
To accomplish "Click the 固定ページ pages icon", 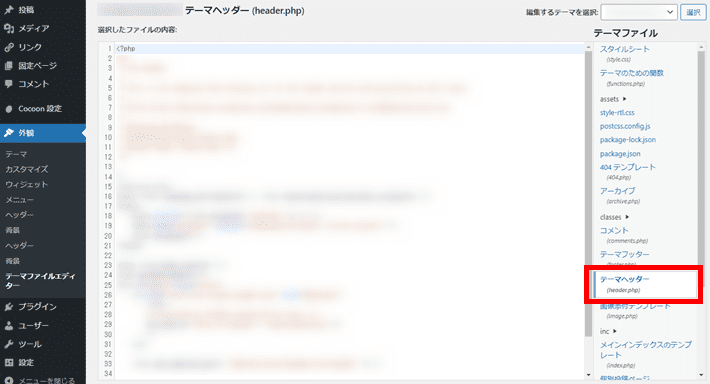I will [9, 66].
